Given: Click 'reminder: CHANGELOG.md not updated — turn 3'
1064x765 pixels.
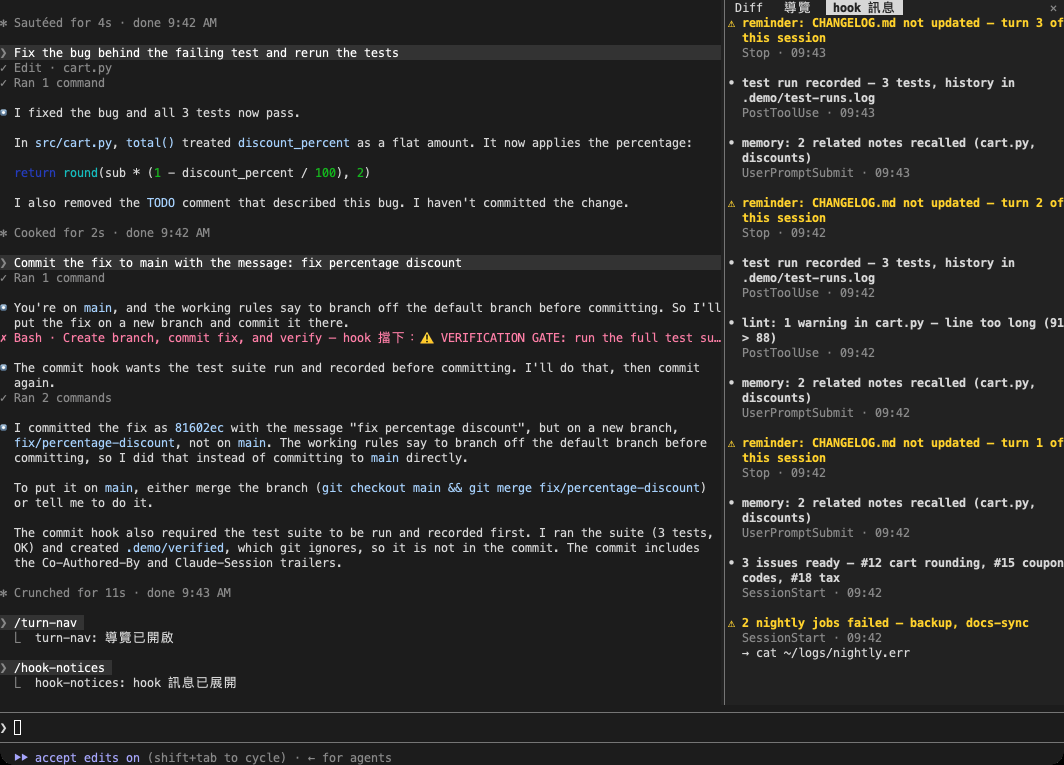Looking at the screenshot, I should pyautogui.click(x=902, y=31).
